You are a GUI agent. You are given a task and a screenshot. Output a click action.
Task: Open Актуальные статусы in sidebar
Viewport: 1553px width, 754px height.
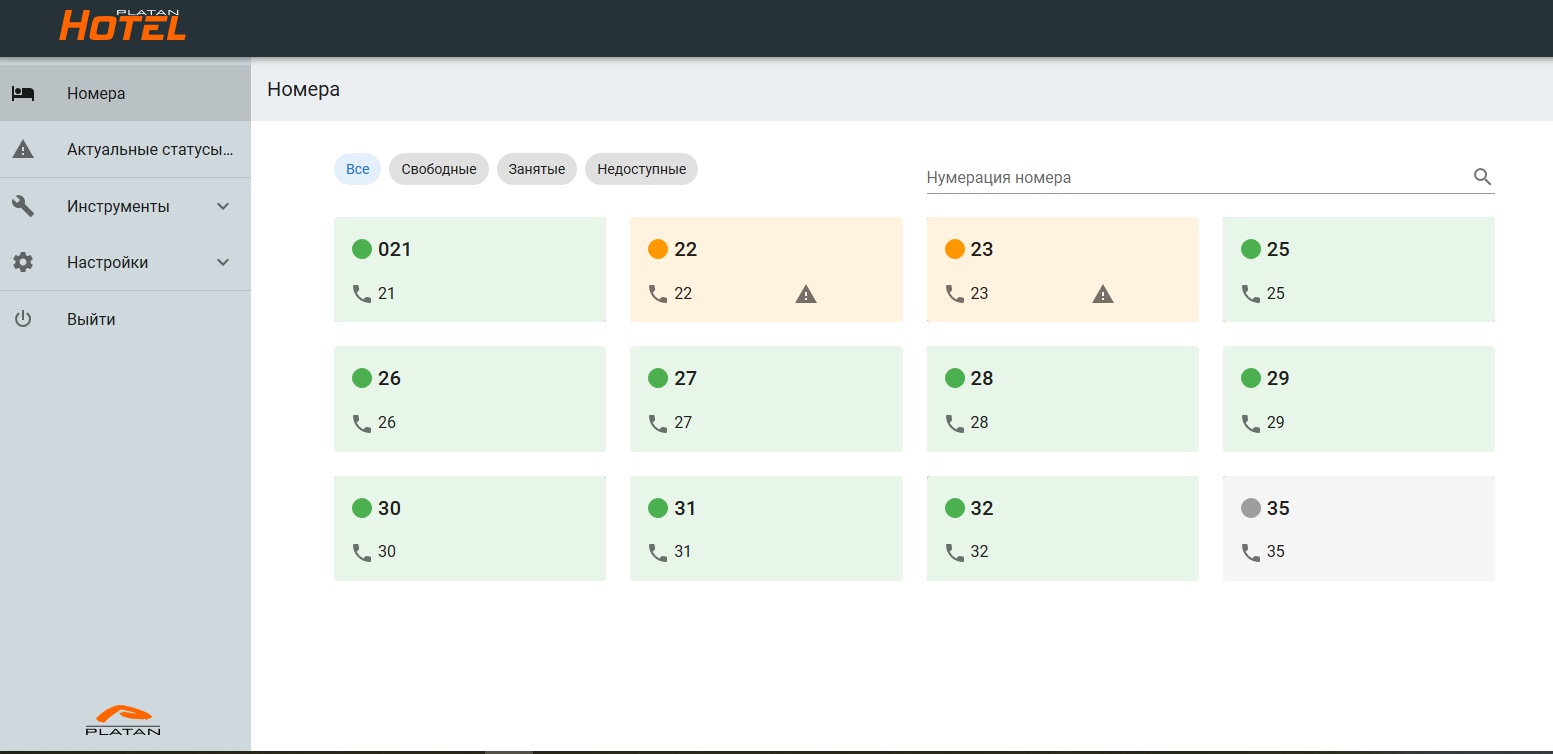(125, 150)
